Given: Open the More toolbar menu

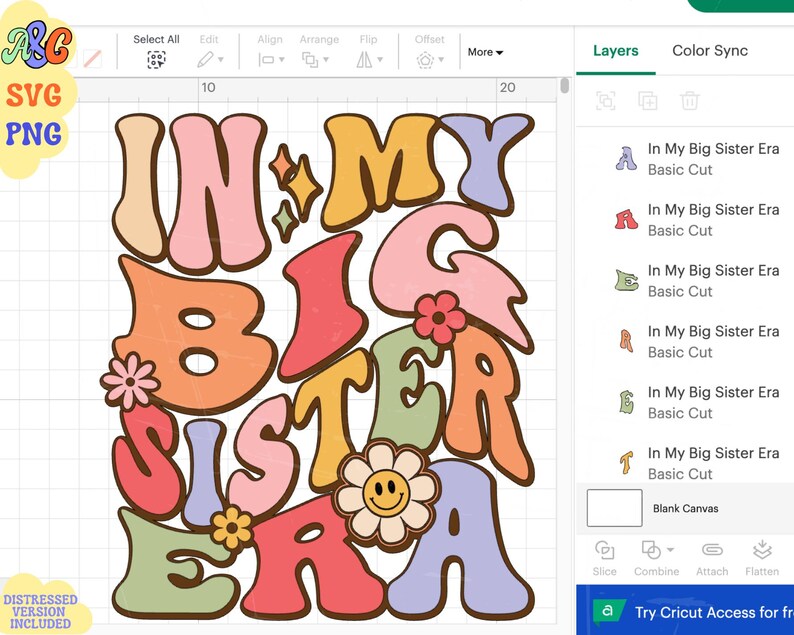Looking at the screenshot, I should click(485, 52).
